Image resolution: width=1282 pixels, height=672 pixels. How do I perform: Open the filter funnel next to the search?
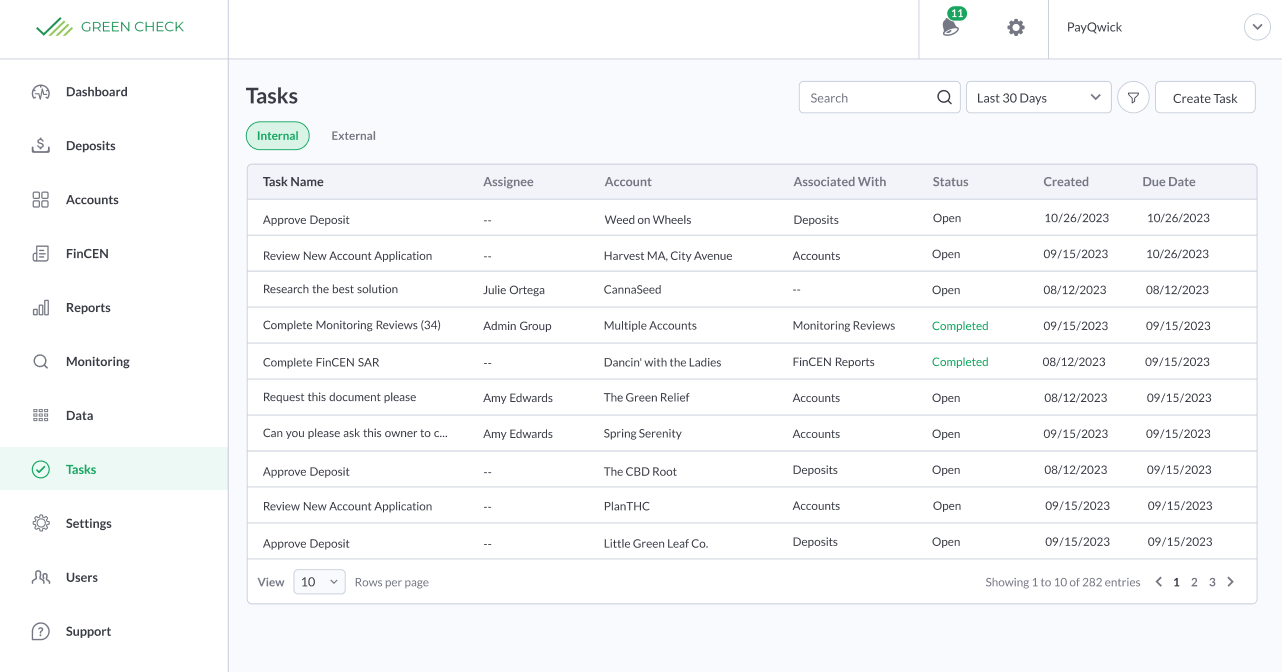pos(1133,97)
